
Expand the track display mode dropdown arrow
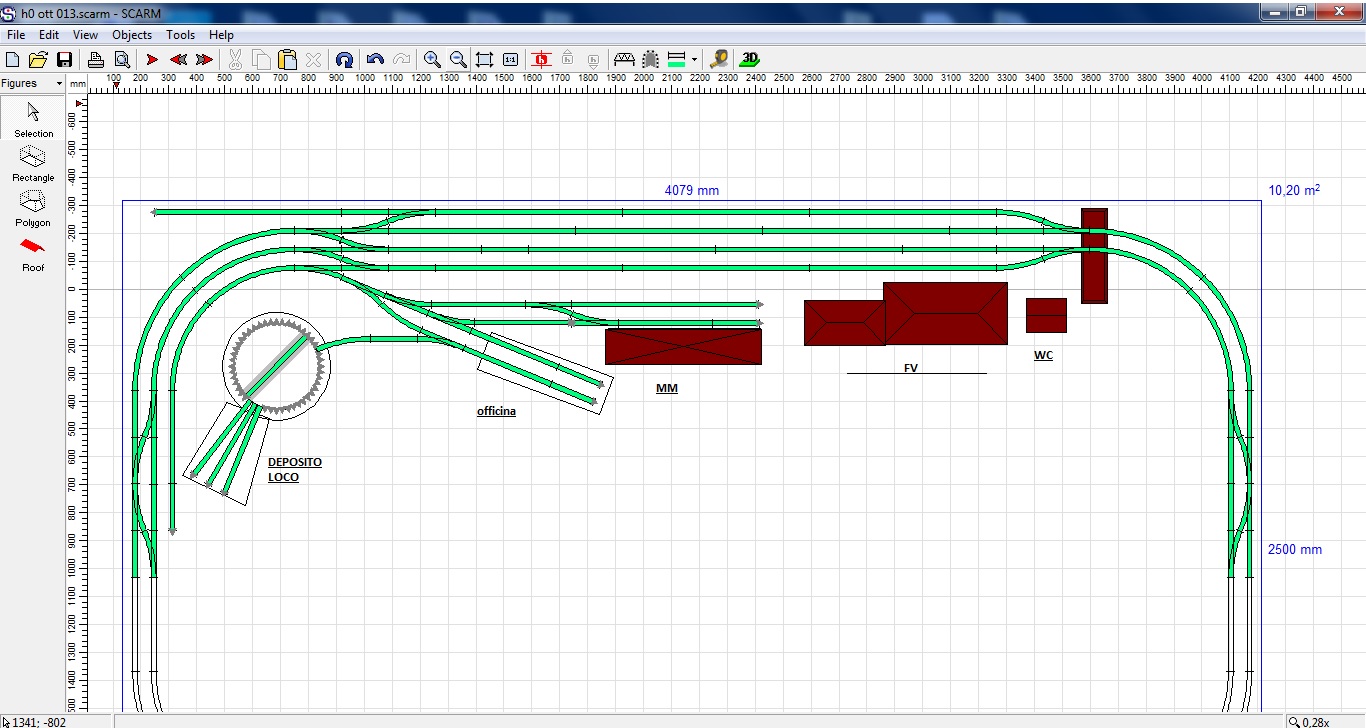click(694, 59)
